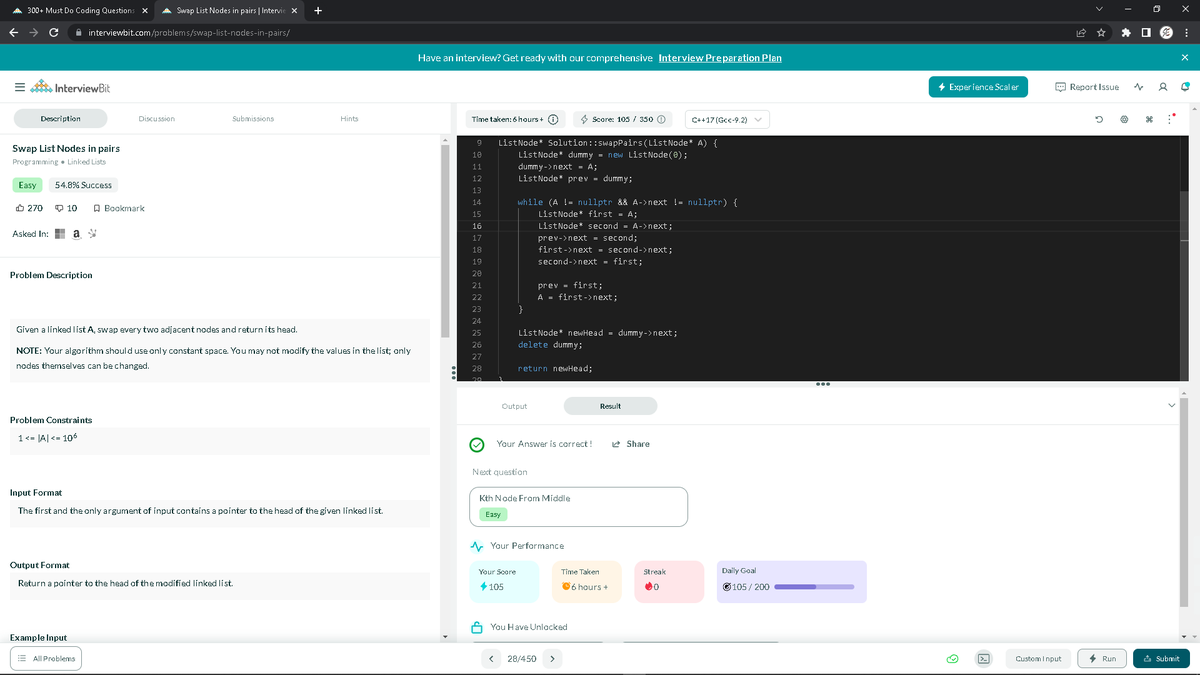Submit the solution
Screen dimensions: 1200x675
(x=1161, y=659)
